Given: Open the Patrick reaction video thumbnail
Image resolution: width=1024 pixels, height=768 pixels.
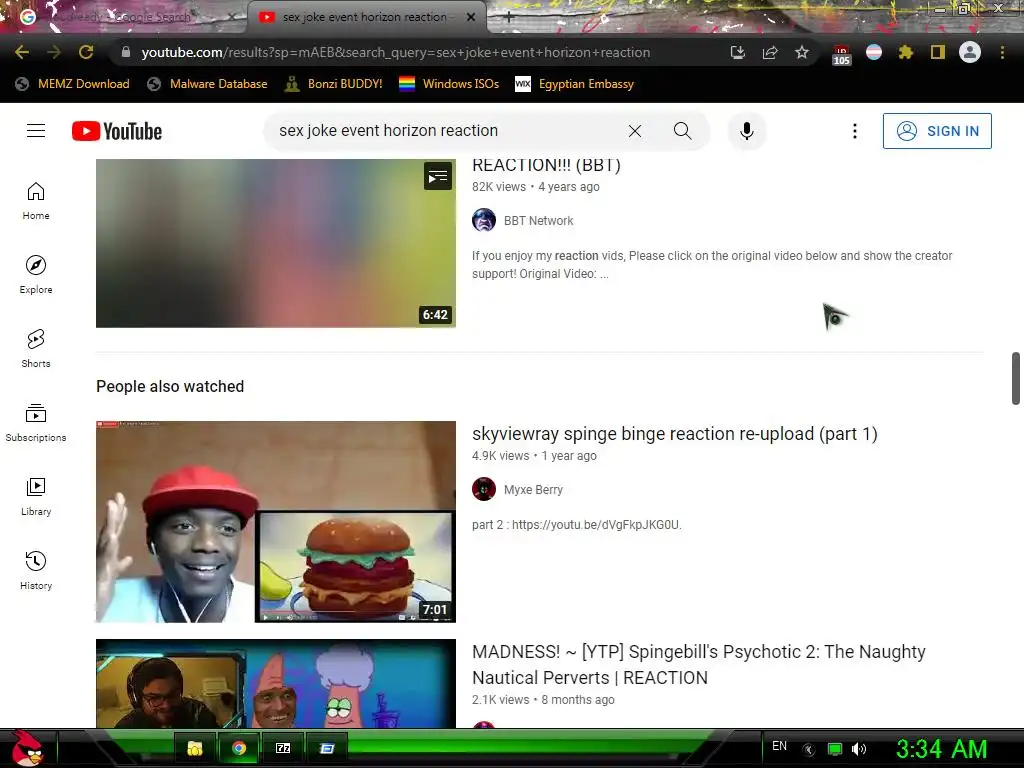Looking at the screenshot, I should pyautogui.click(x=276, y=683).
